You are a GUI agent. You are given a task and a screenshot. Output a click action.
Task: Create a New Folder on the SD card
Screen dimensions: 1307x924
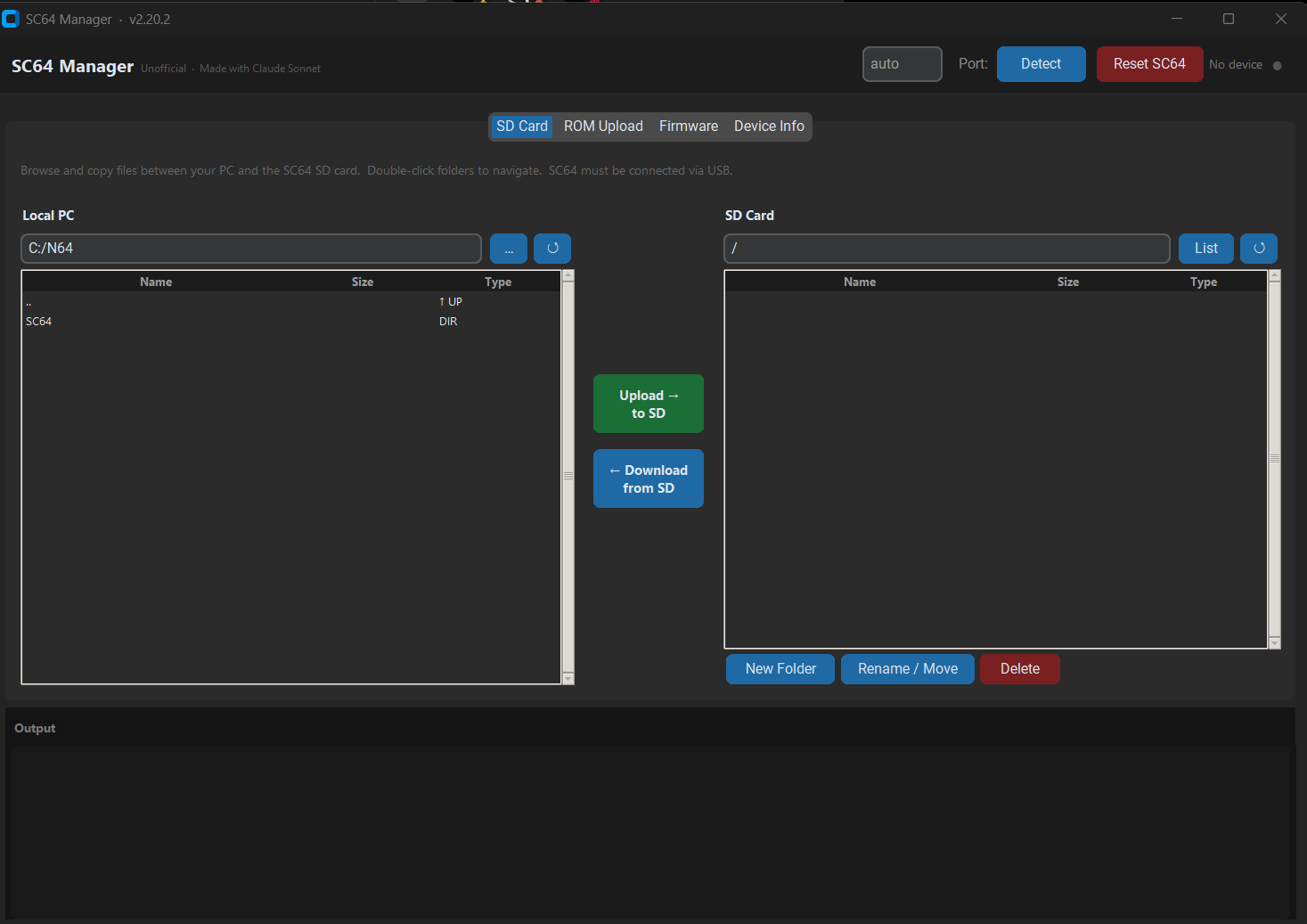(780, 669)
